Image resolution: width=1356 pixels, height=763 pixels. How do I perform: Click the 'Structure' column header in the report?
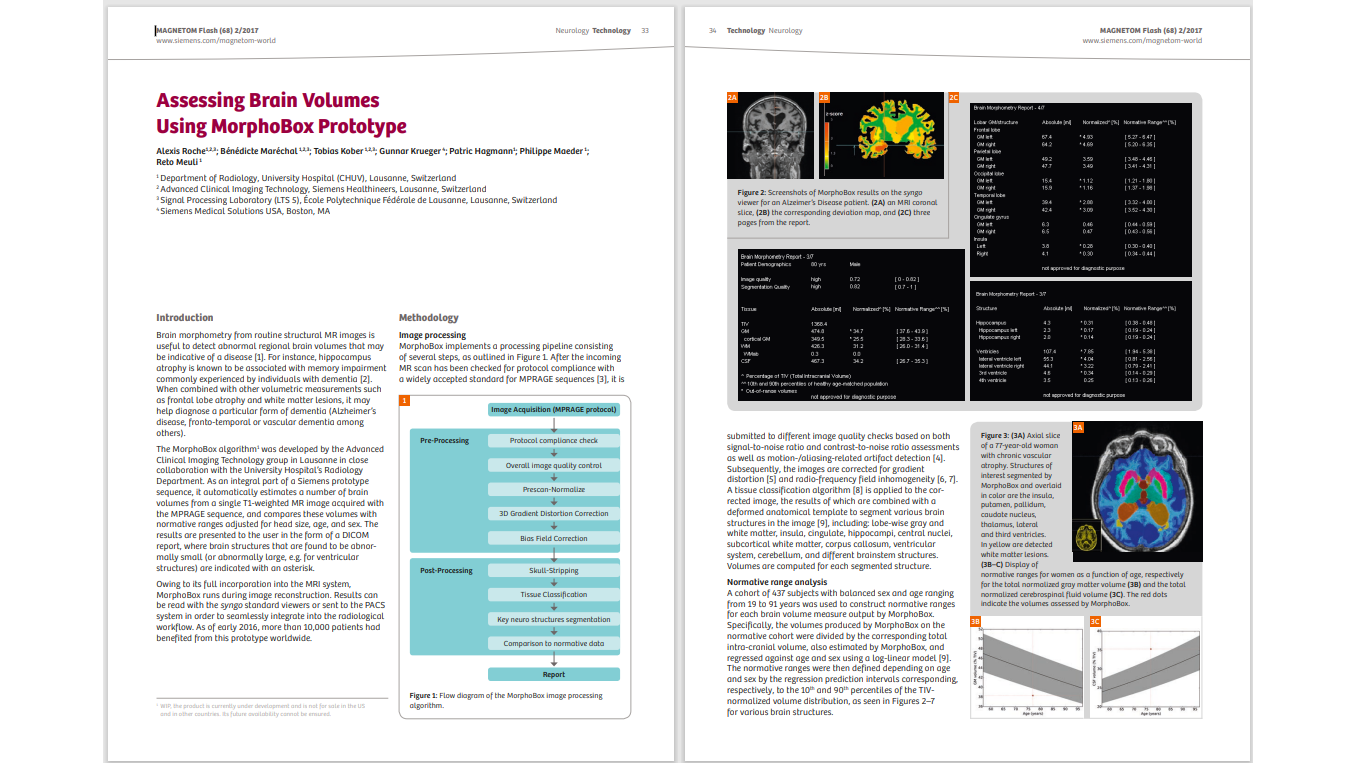pyautogui.click(x=987, y=308)
